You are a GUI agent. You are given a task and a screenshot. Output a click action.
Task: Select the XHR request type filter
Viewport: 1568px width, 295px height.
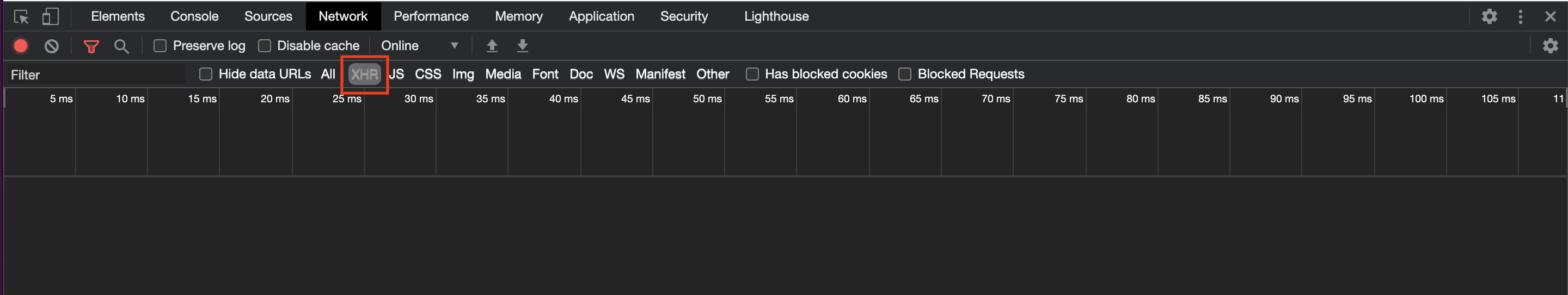point(364,74)
